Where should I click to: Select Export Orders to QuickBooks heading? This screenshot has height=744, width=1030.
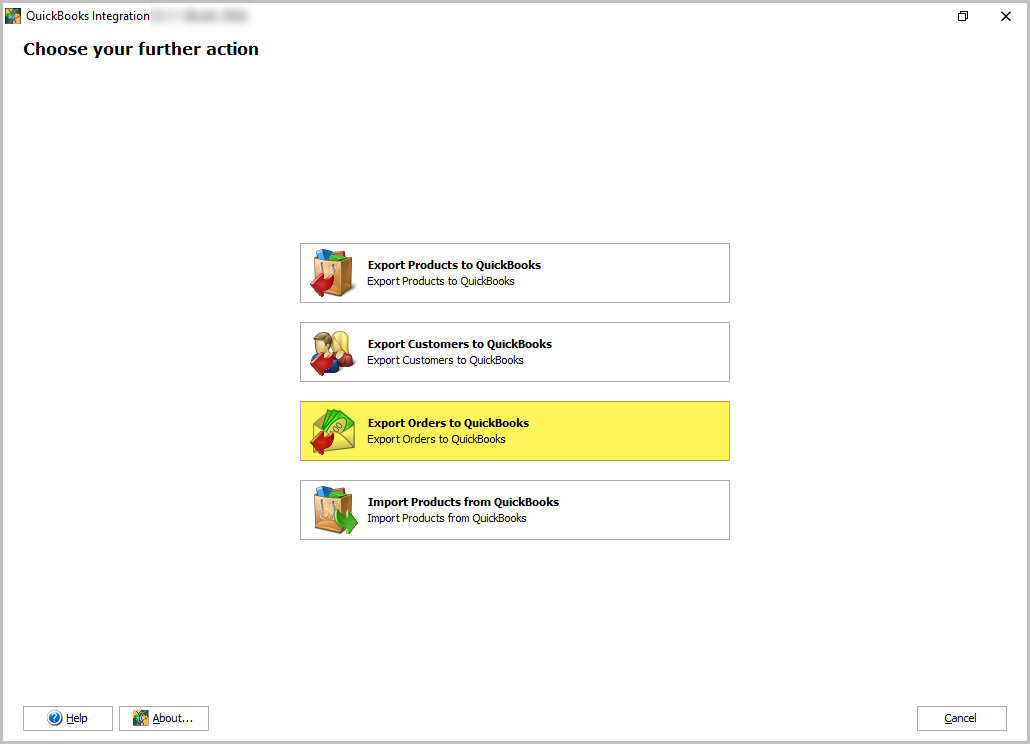[x=448, y=423]
